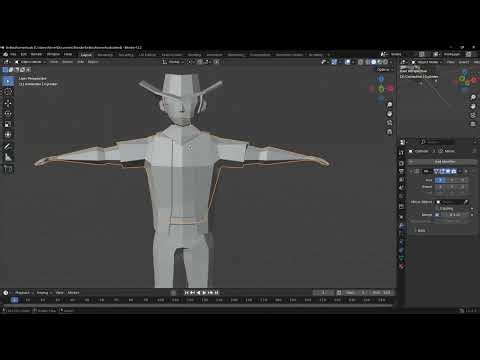
Task: Open Global transform orientation dropdown
Action: click(174, 62)
